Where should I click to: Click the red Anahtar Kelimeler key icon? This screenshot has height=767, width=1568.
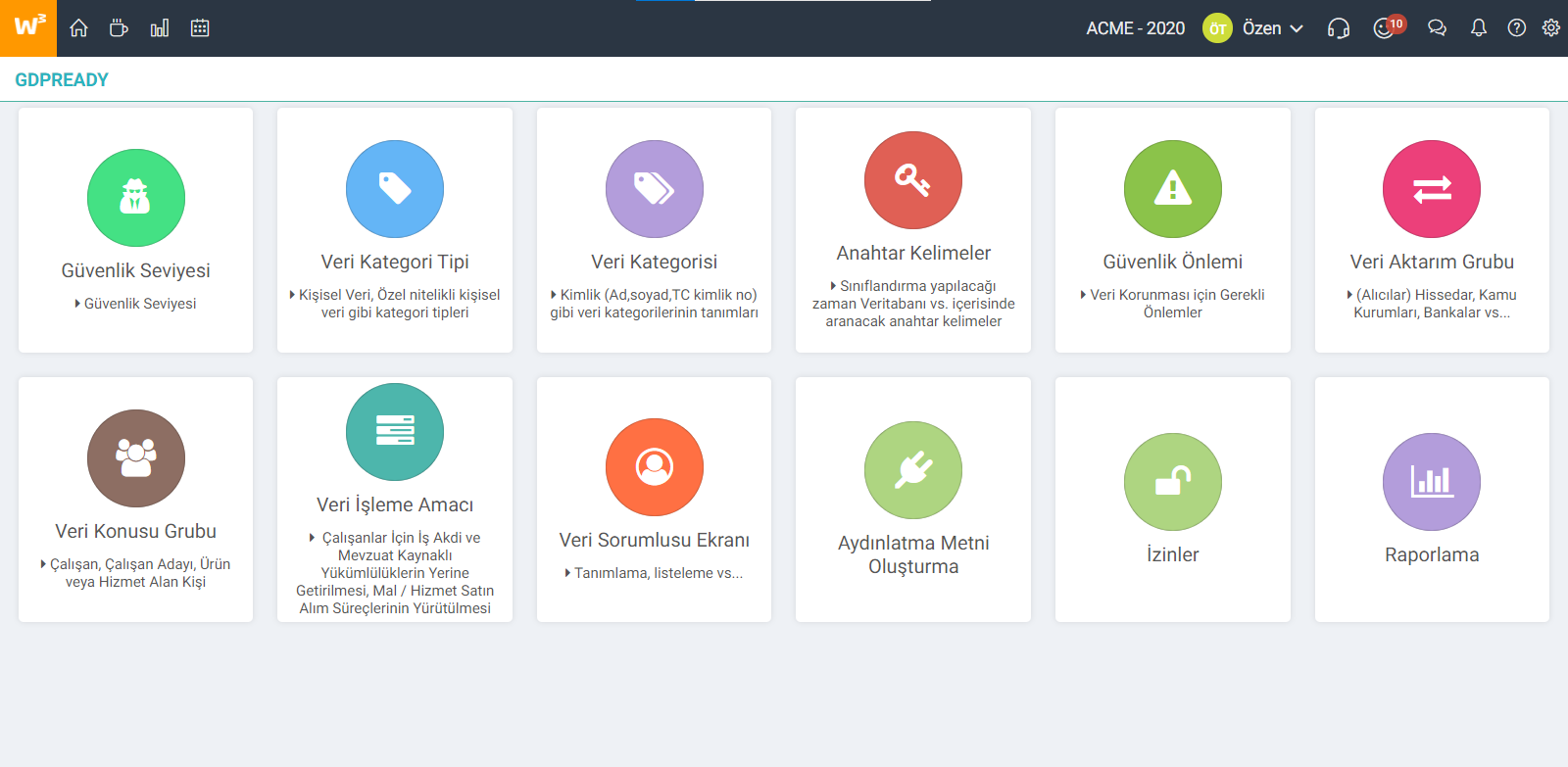913,180
